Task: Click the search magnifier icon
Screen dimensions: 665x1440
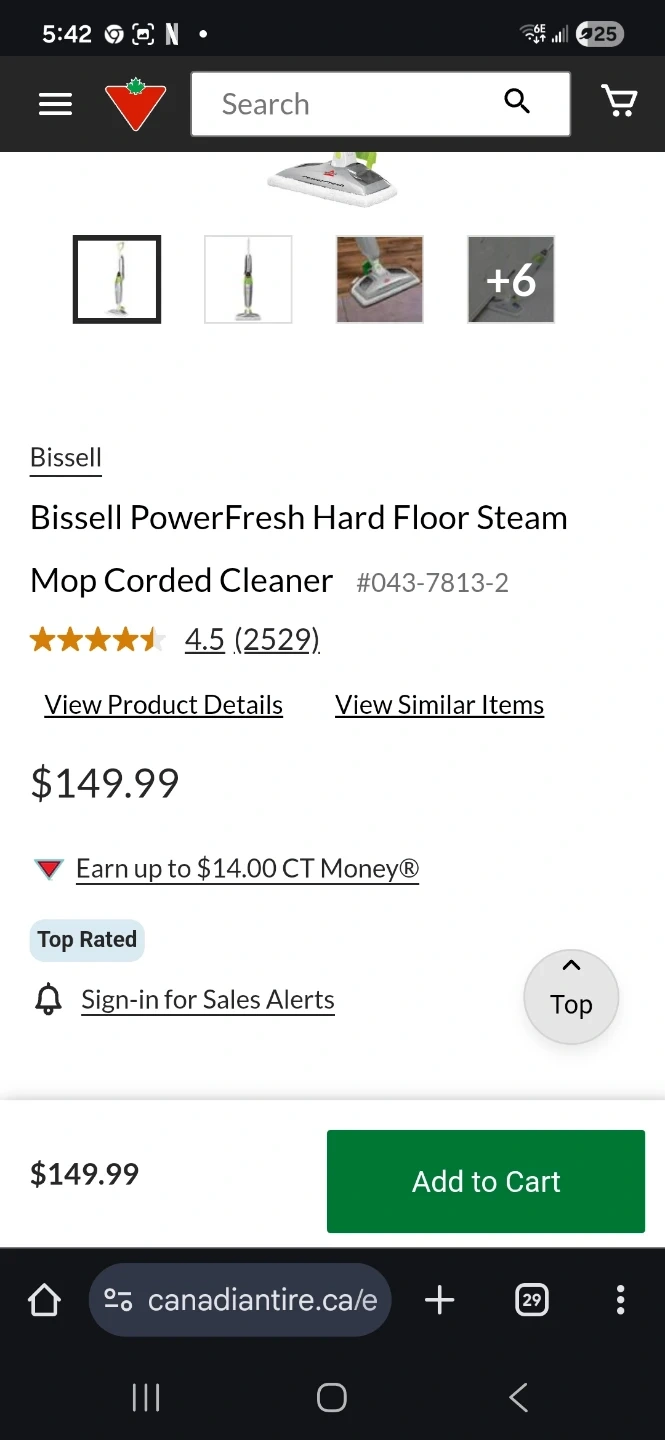Action: (x=517, y=102)
